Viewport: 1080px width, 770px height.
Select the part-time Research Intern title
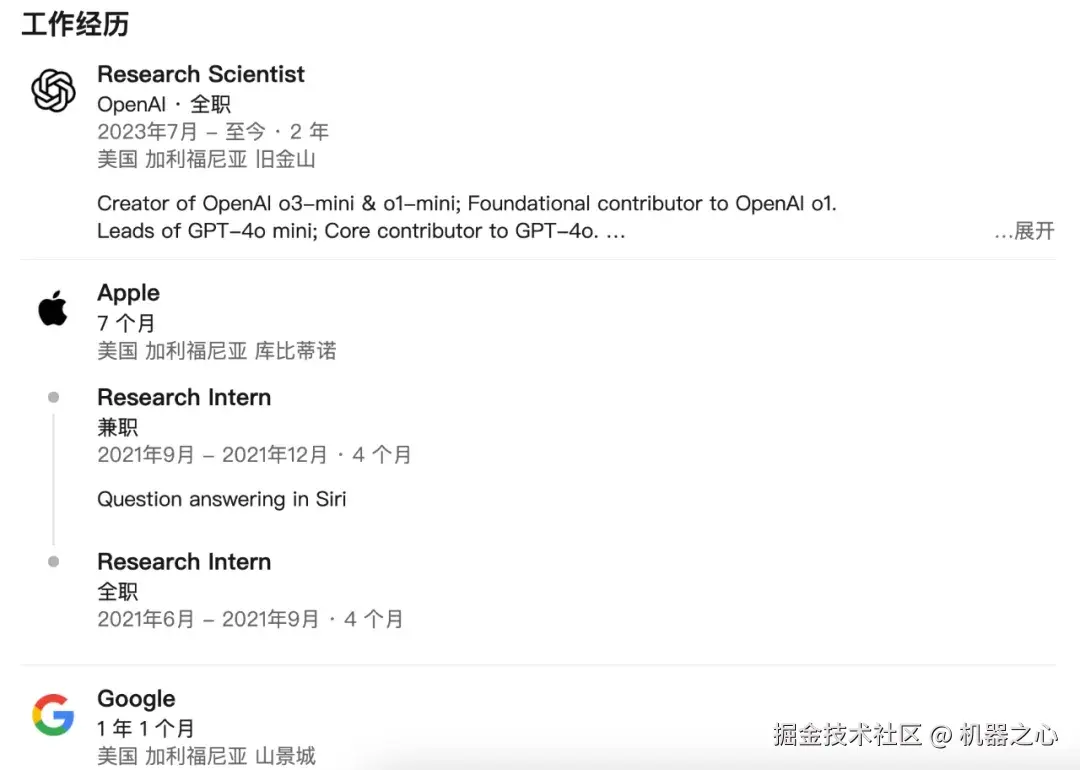[184, 397]
